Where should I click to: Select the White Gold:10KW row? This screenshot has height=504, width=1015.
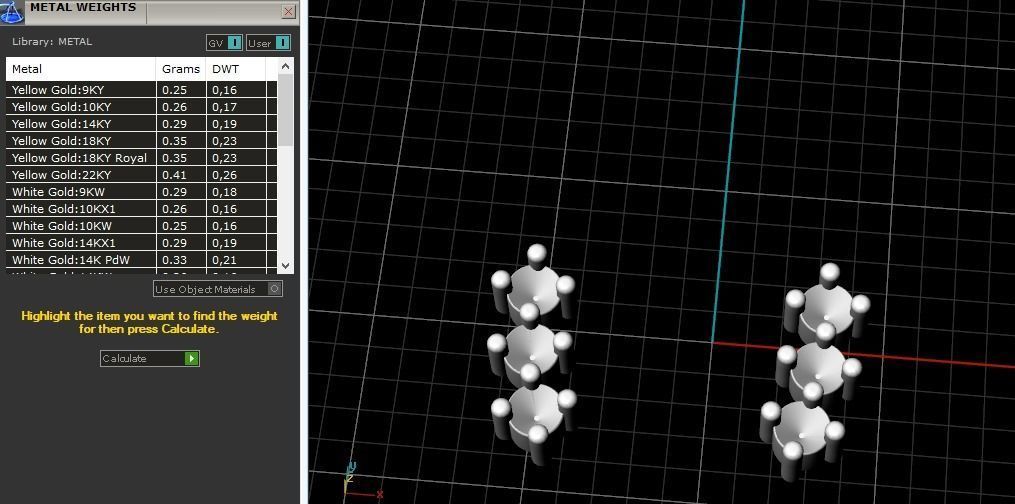(141, 226)
